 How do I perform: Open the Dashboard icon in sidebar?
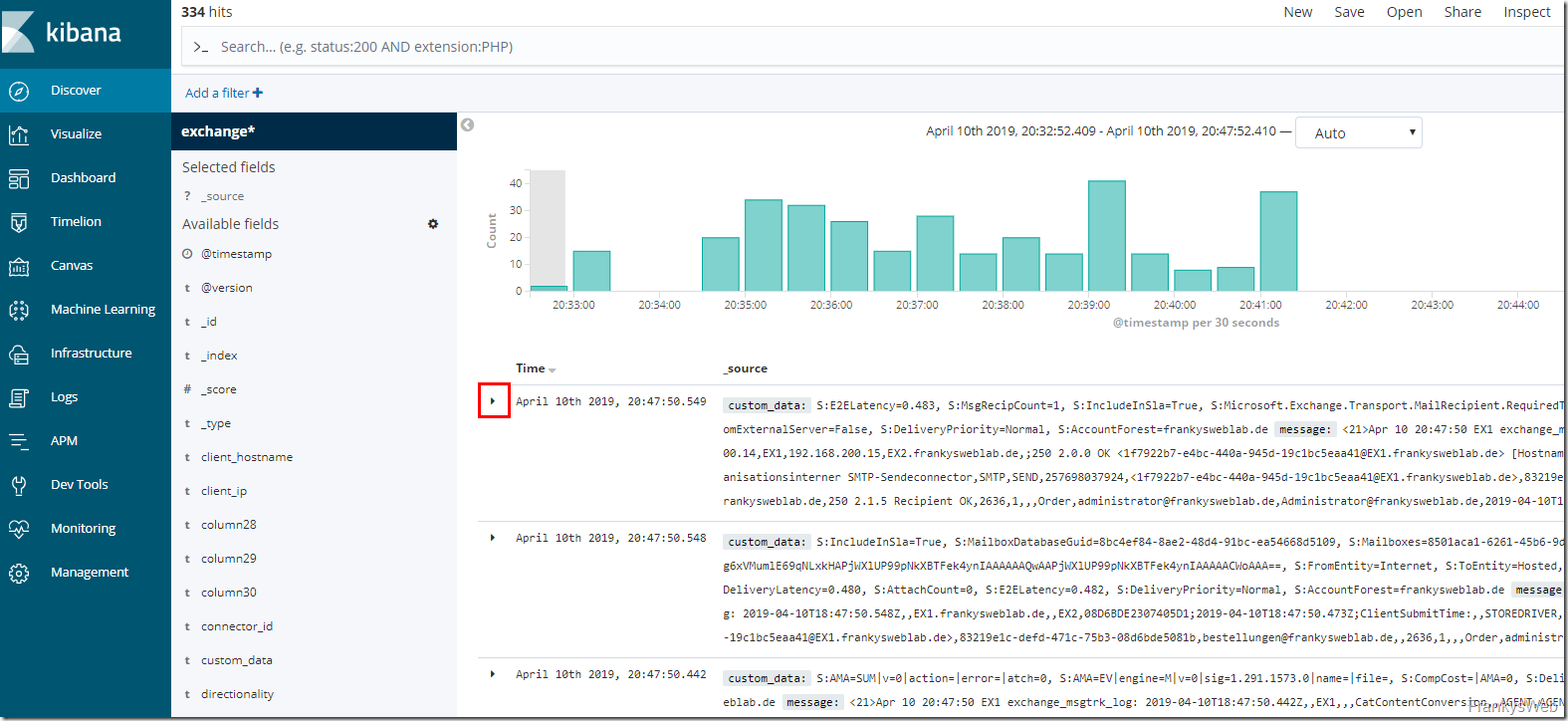coord(19,178)
